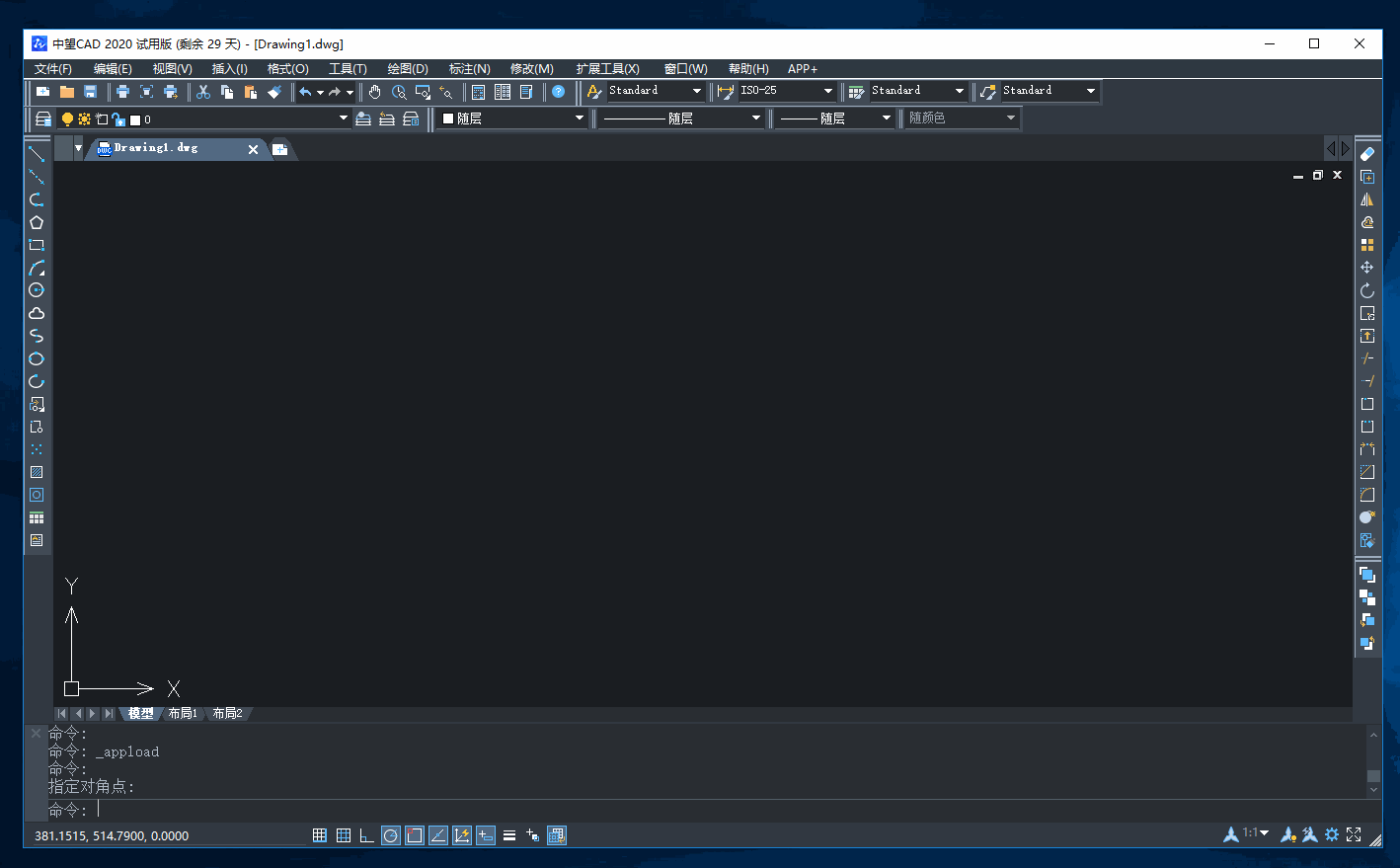The width and height of the screenshot is (1400, 868).
Task: Activate the Pan hand tool
Action: pyautogui.click(x=375, y=92)
